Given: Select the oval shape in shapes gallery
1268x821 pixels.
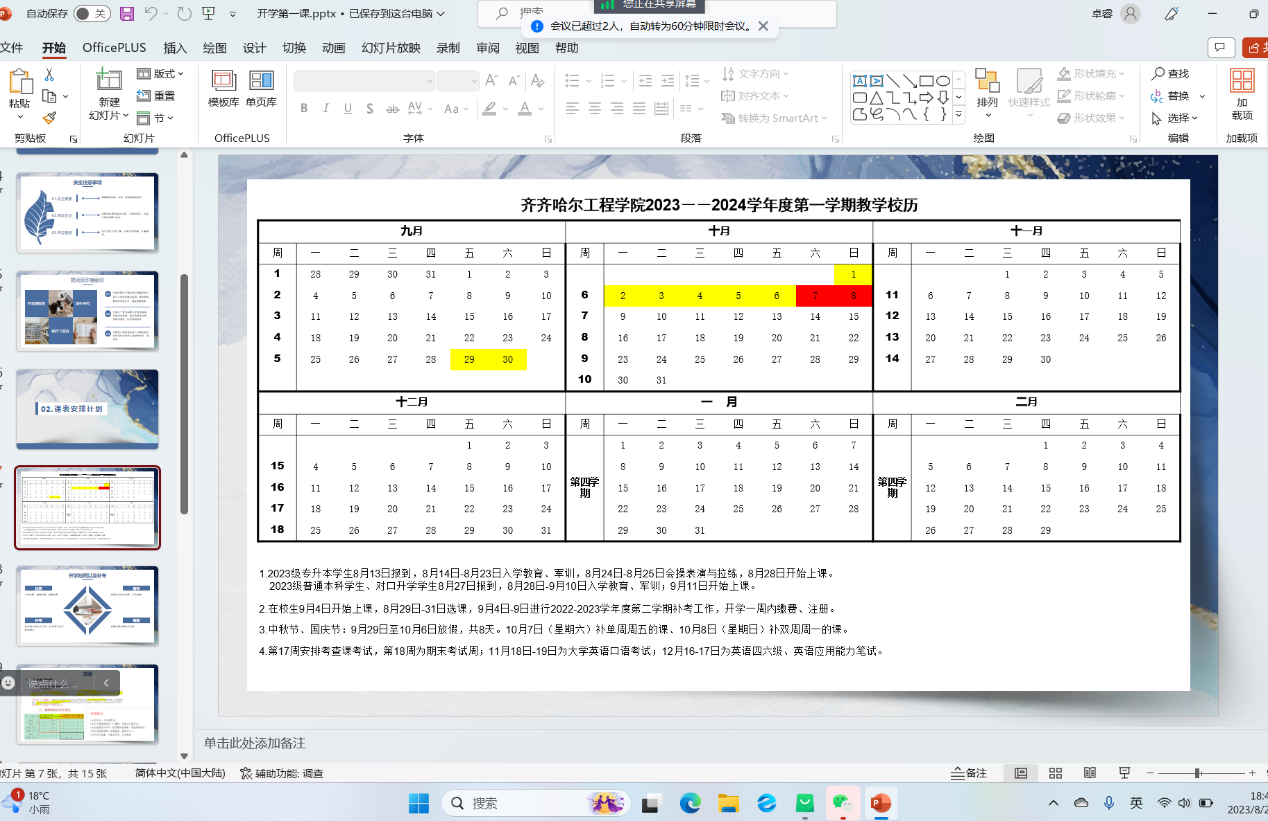Looking at the screenshot, I should point(944,81).
